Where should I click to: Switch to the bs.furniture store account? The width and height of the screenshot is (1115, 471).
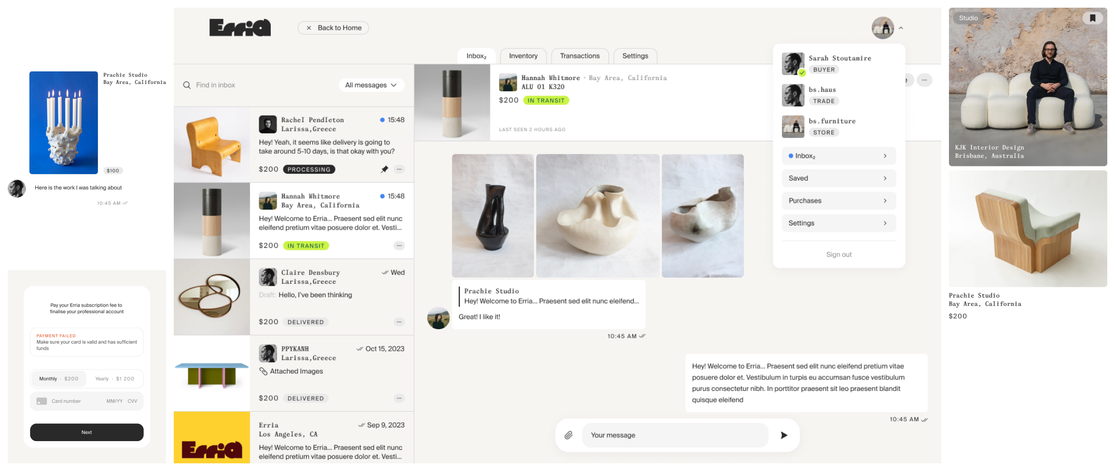coord(838,126)
